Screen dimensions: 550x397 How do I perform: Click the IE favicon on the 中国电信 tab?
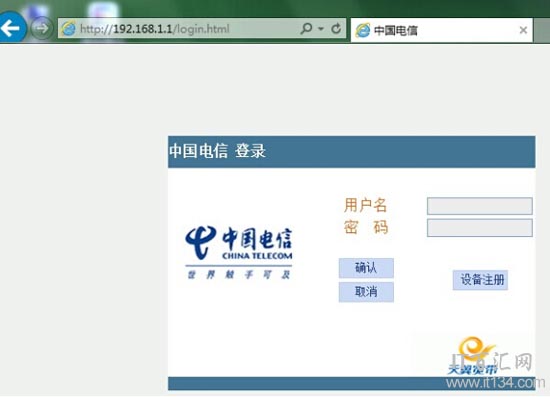tap(363, 30)
